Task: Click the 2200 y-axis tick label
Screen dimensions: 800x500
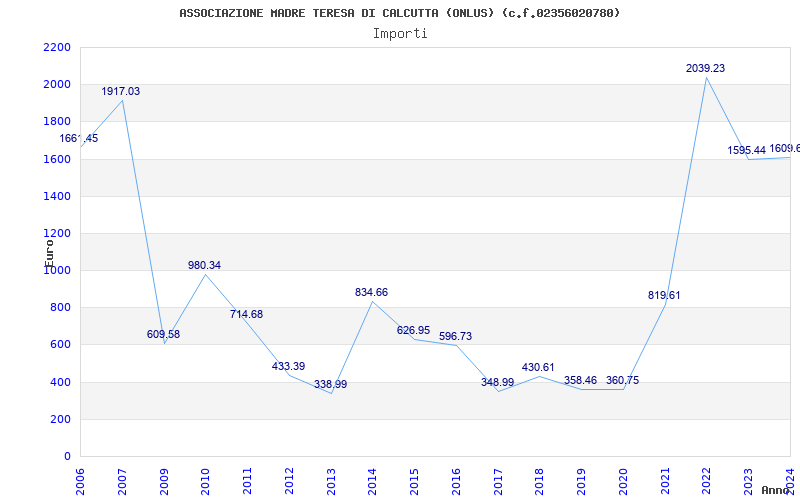Action: coord(57,48)
